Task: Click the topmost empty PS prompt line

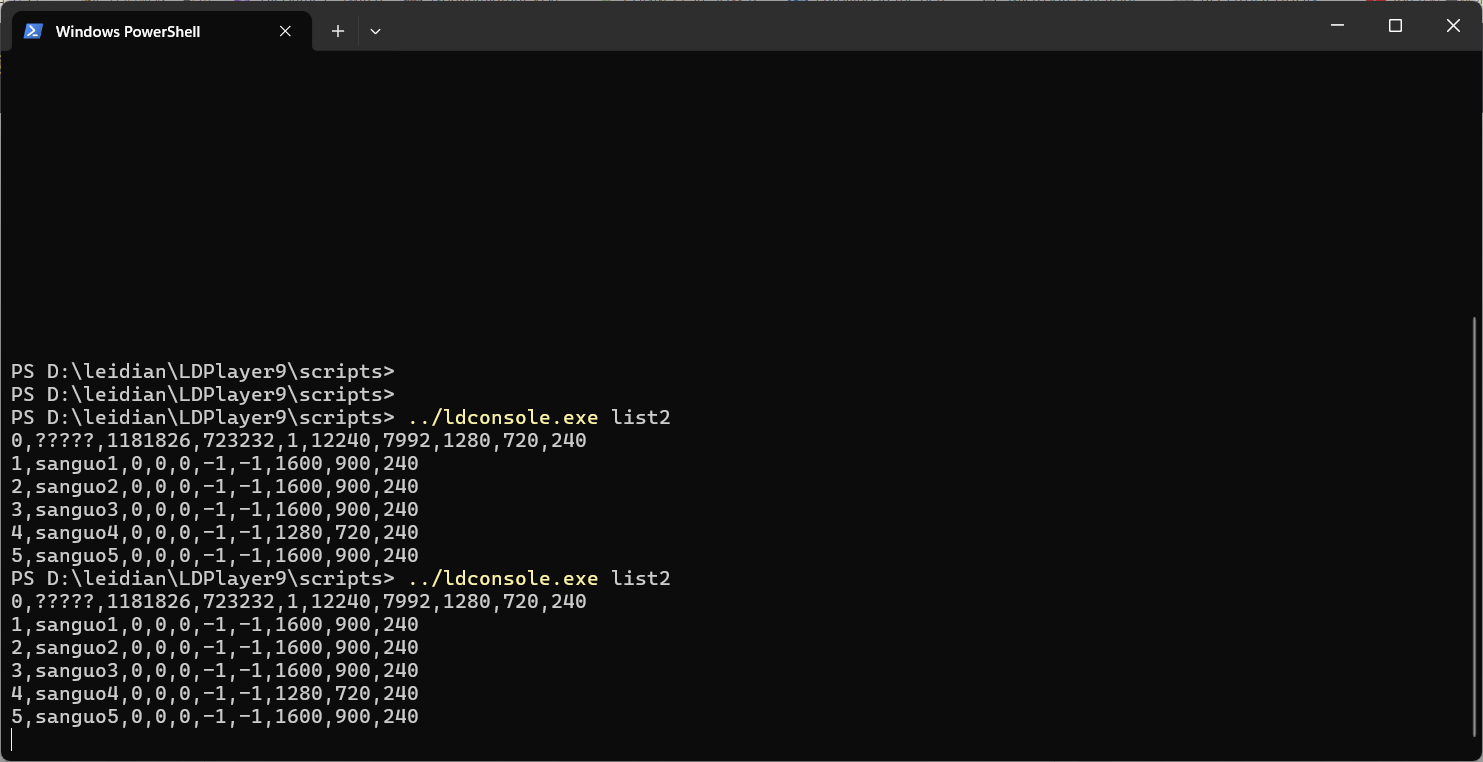Action: 202,371
